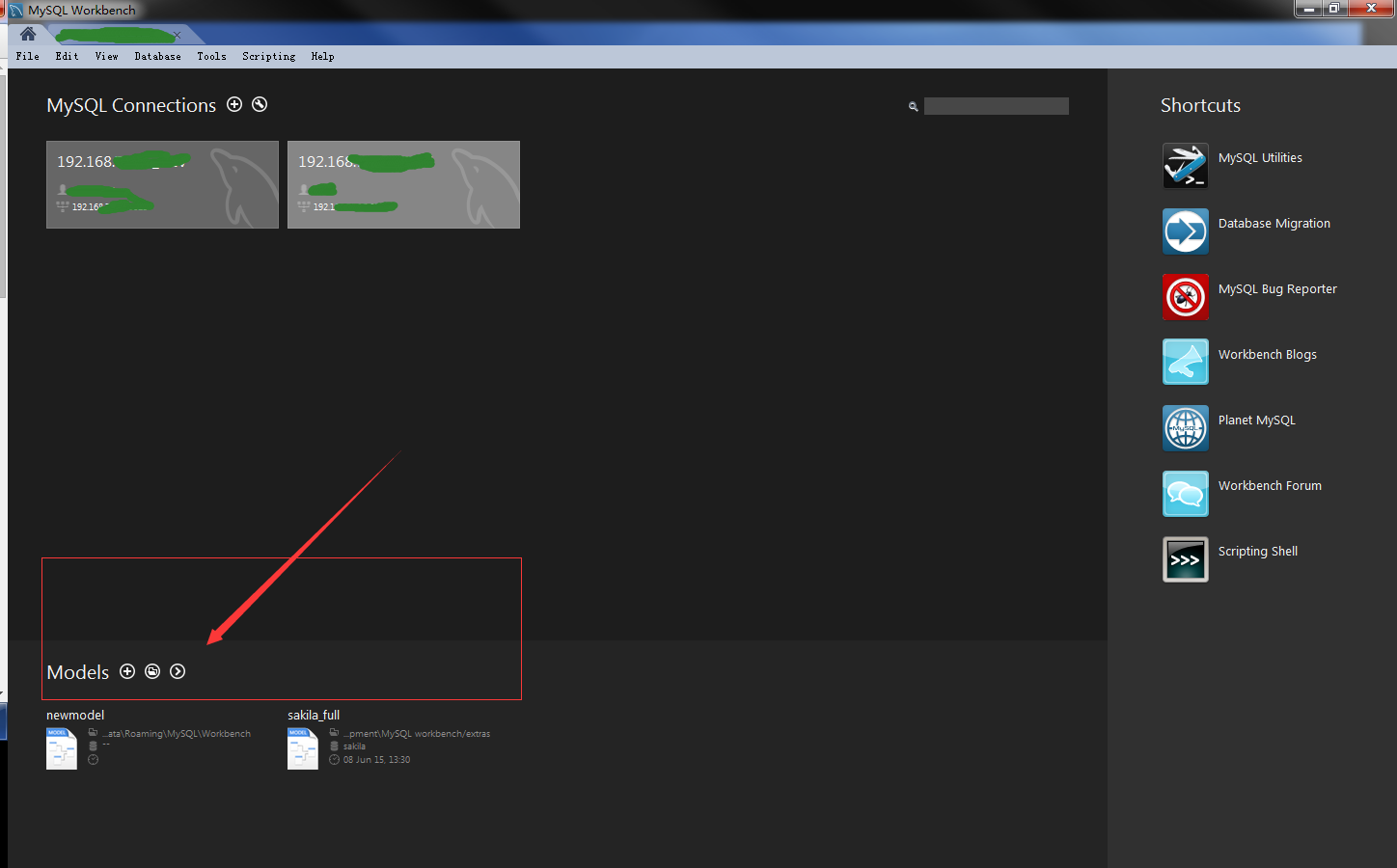Open the File menu
The image size is (1397, 868).
click(x=28, y=56)
